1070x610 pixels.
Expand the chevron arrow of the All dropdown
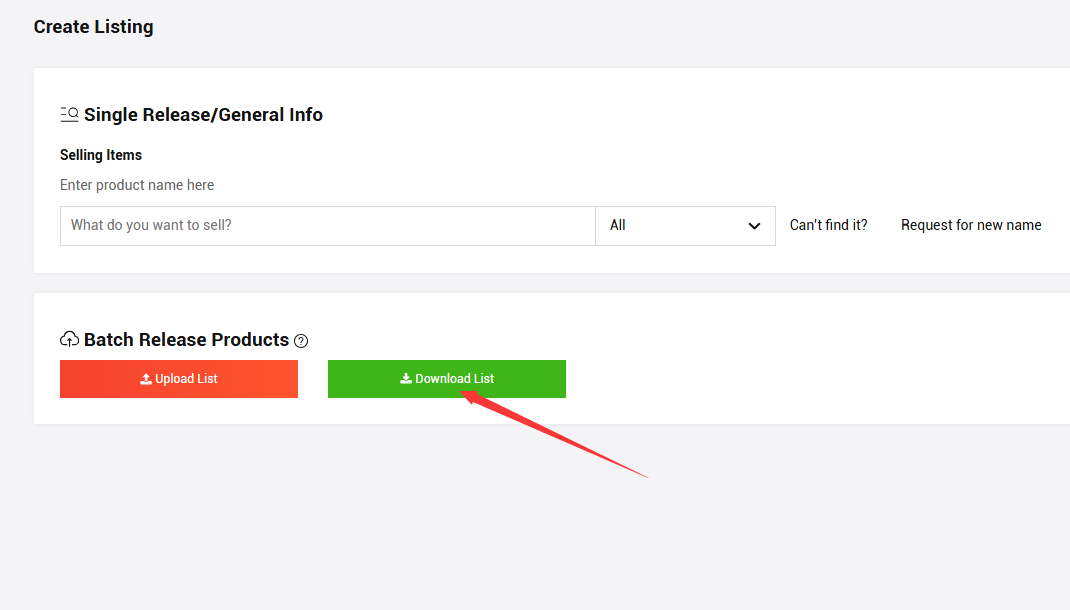coord(754,226)
